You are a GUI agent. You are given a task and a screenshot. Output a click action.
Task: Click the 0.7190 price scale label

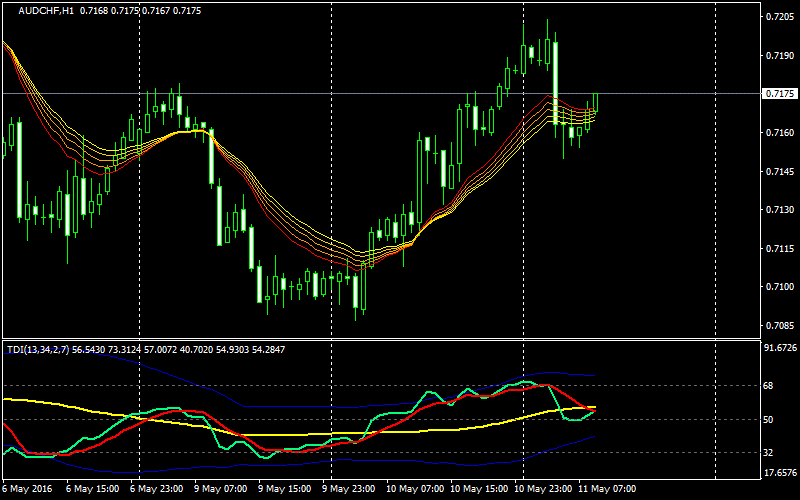[x=780, y=56]
